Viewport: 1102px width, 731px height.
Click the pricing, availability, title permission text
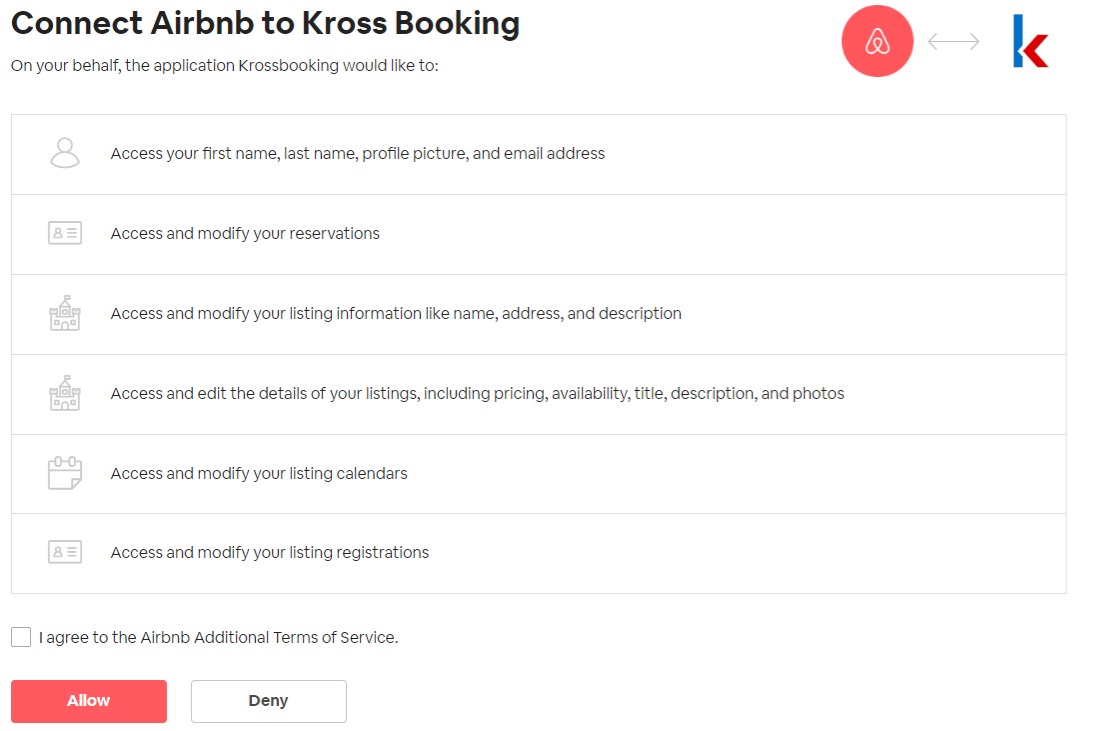coord(477,394)
